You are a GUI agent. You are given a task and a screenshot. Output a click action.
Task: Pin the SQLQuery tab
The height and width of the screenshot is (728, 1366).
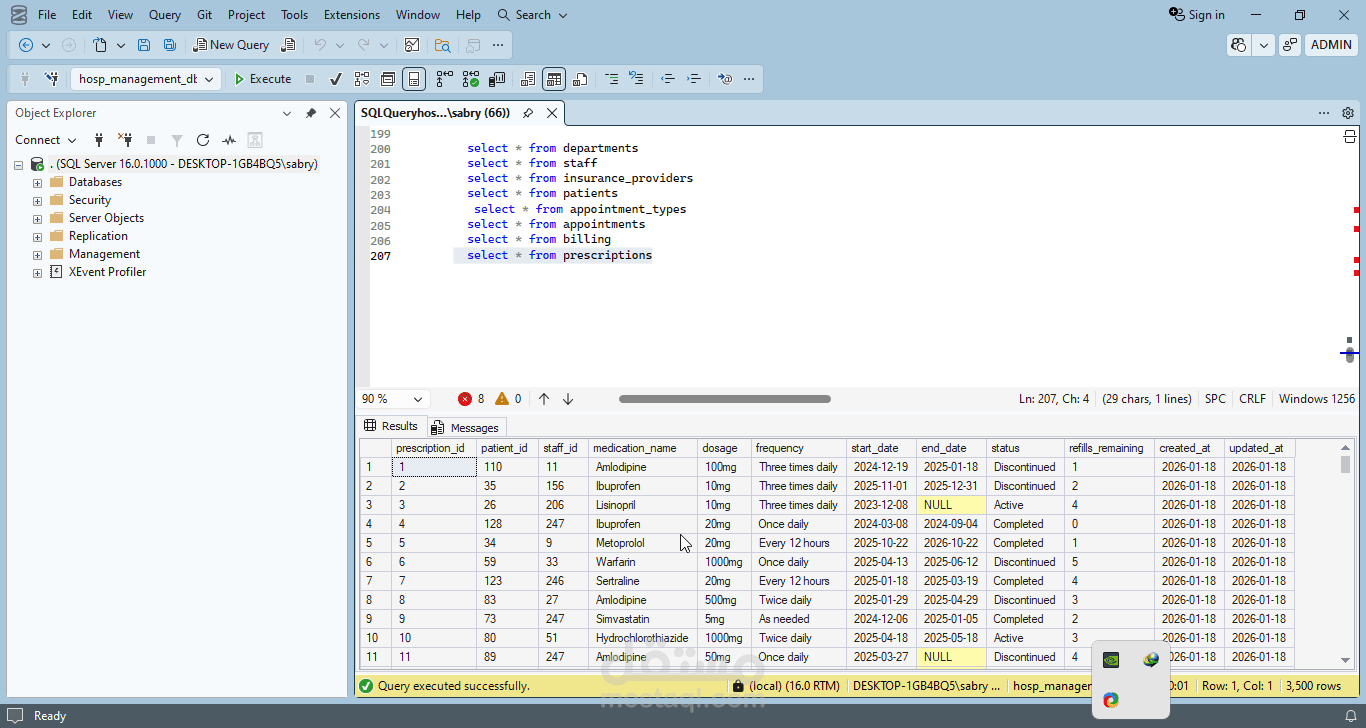528,113
